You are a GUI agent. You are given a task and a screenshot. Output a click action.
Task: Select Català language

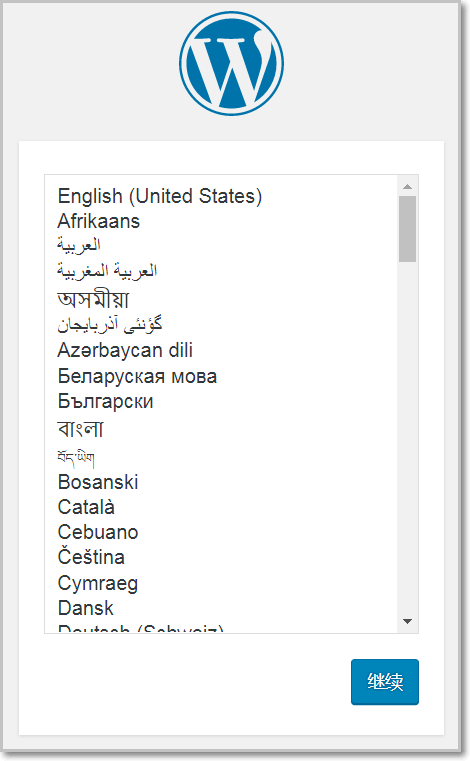pos(86,507)
